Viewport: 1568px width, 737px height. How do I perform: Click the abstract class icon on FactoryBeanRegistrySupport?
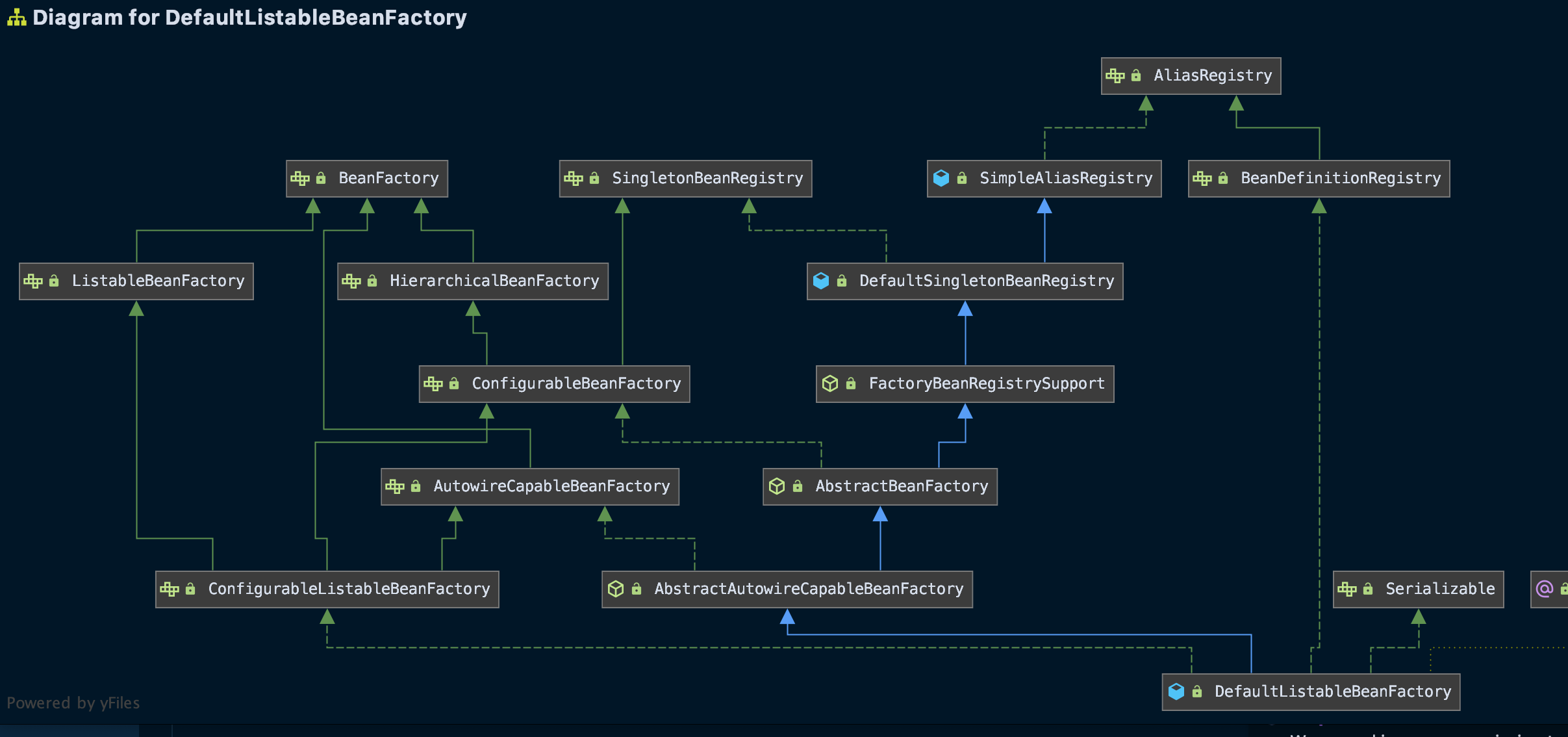[829, 383]
